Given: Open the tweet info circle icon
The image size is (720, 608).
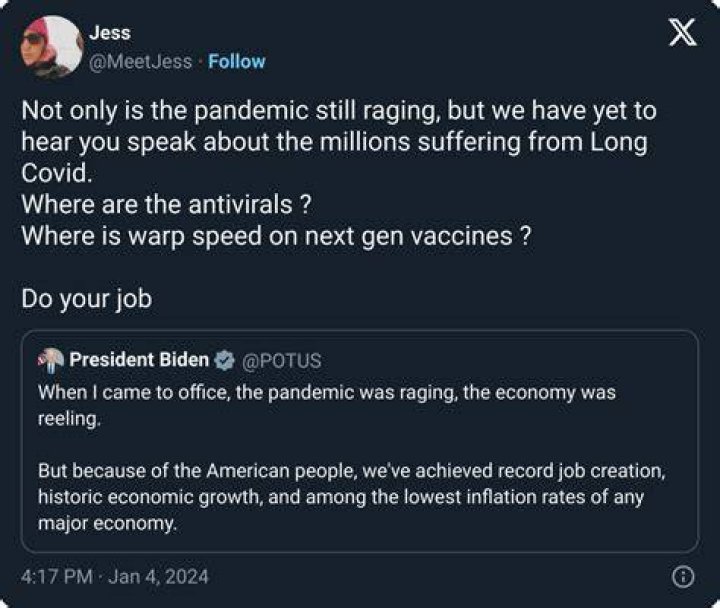Looking at the screenshot, I should click(683, 577).
